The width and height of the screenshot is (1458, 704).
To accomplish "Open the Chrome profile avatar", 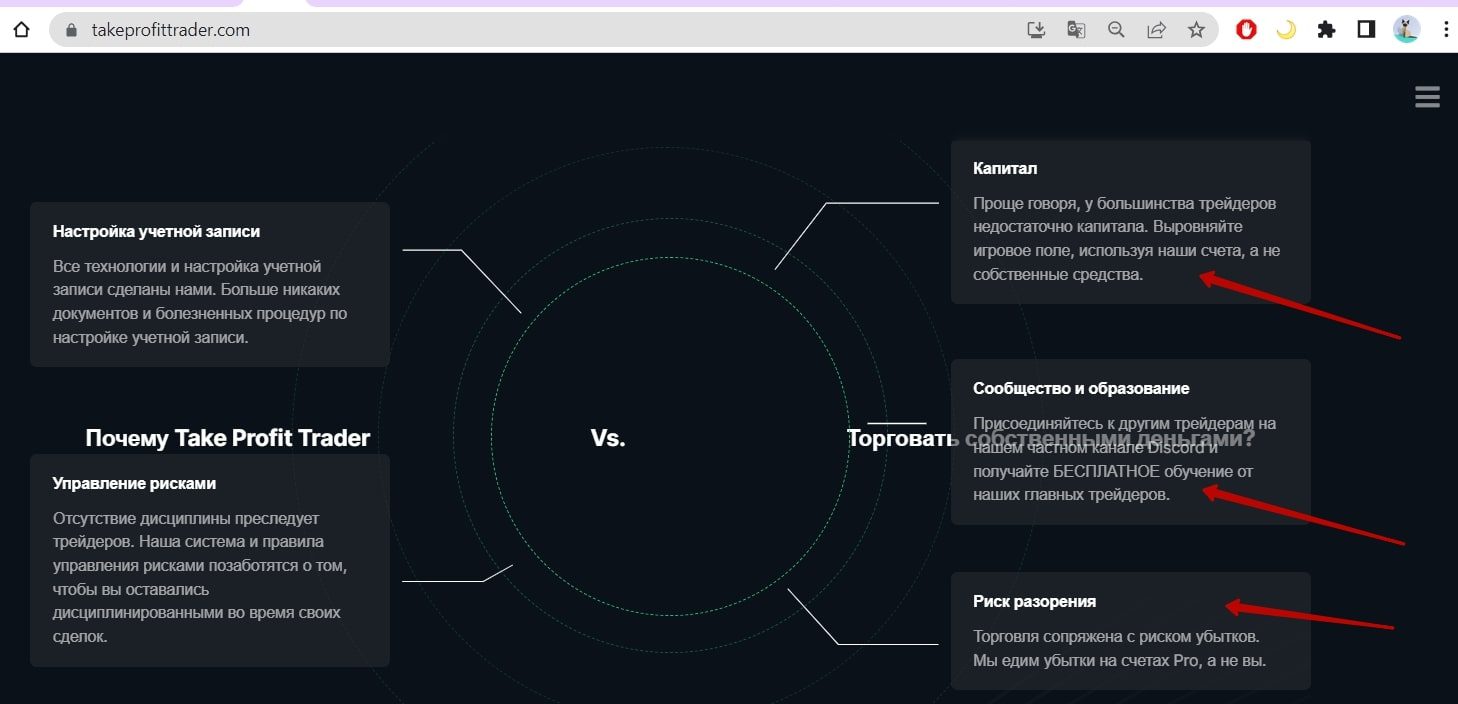I will [x=1406, y=30].
